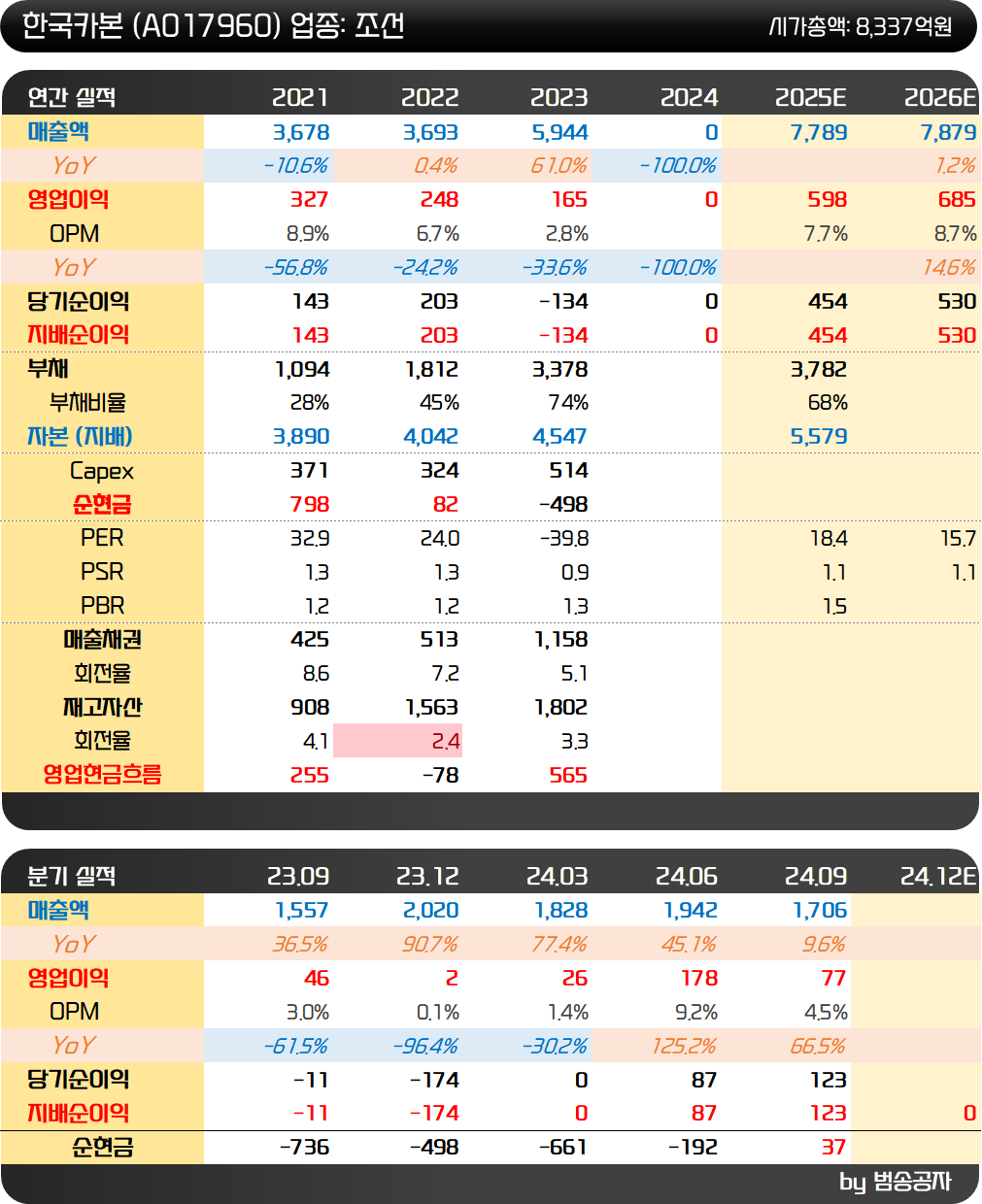Select the OPM value 8.9%
The height and width of the screenshot is (1204, 982).
click(307, 233)
